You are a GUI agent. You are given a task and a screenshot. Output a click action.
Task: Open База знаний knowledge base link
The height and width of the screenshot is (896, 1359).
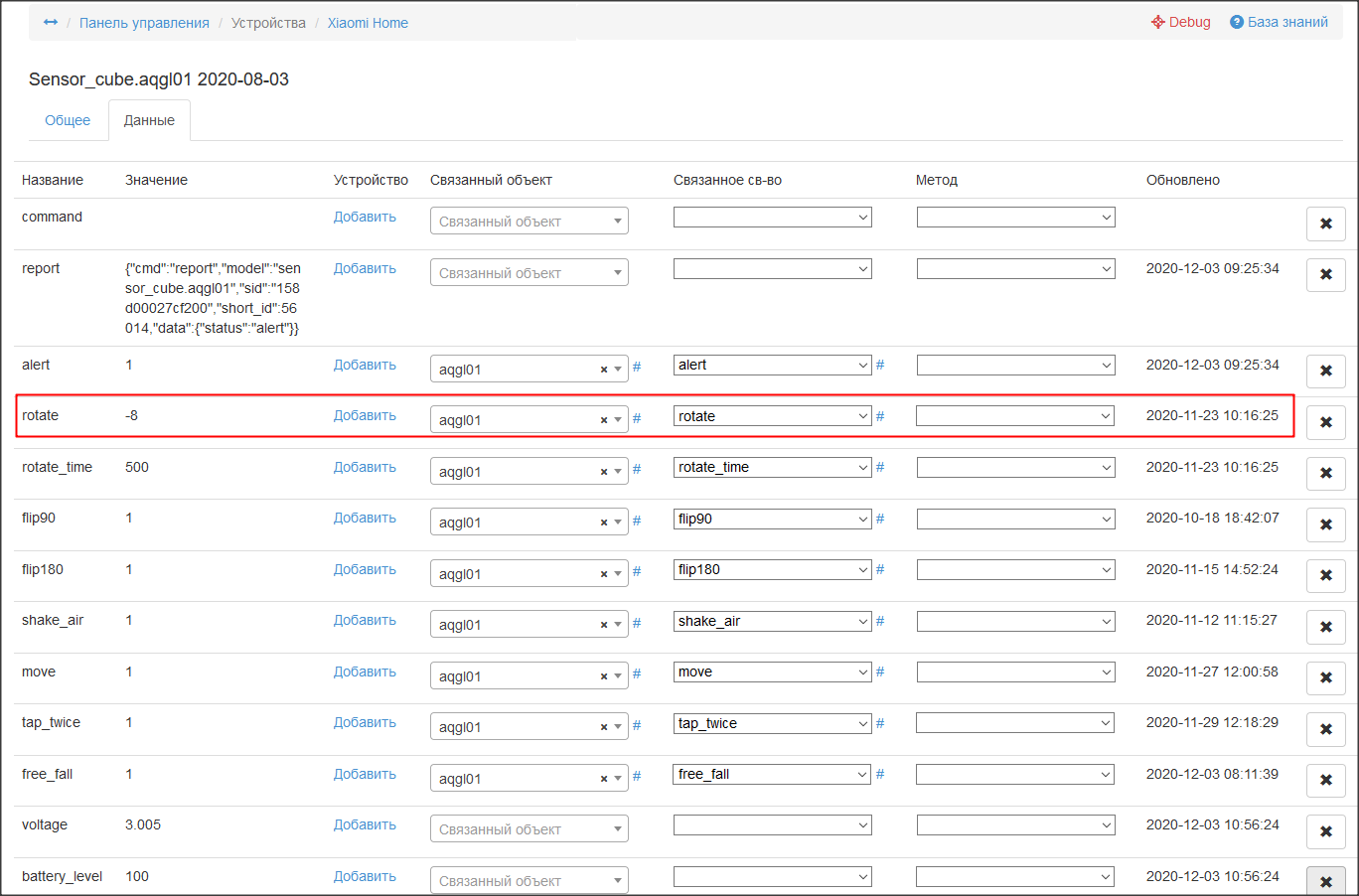[1279, 22]
